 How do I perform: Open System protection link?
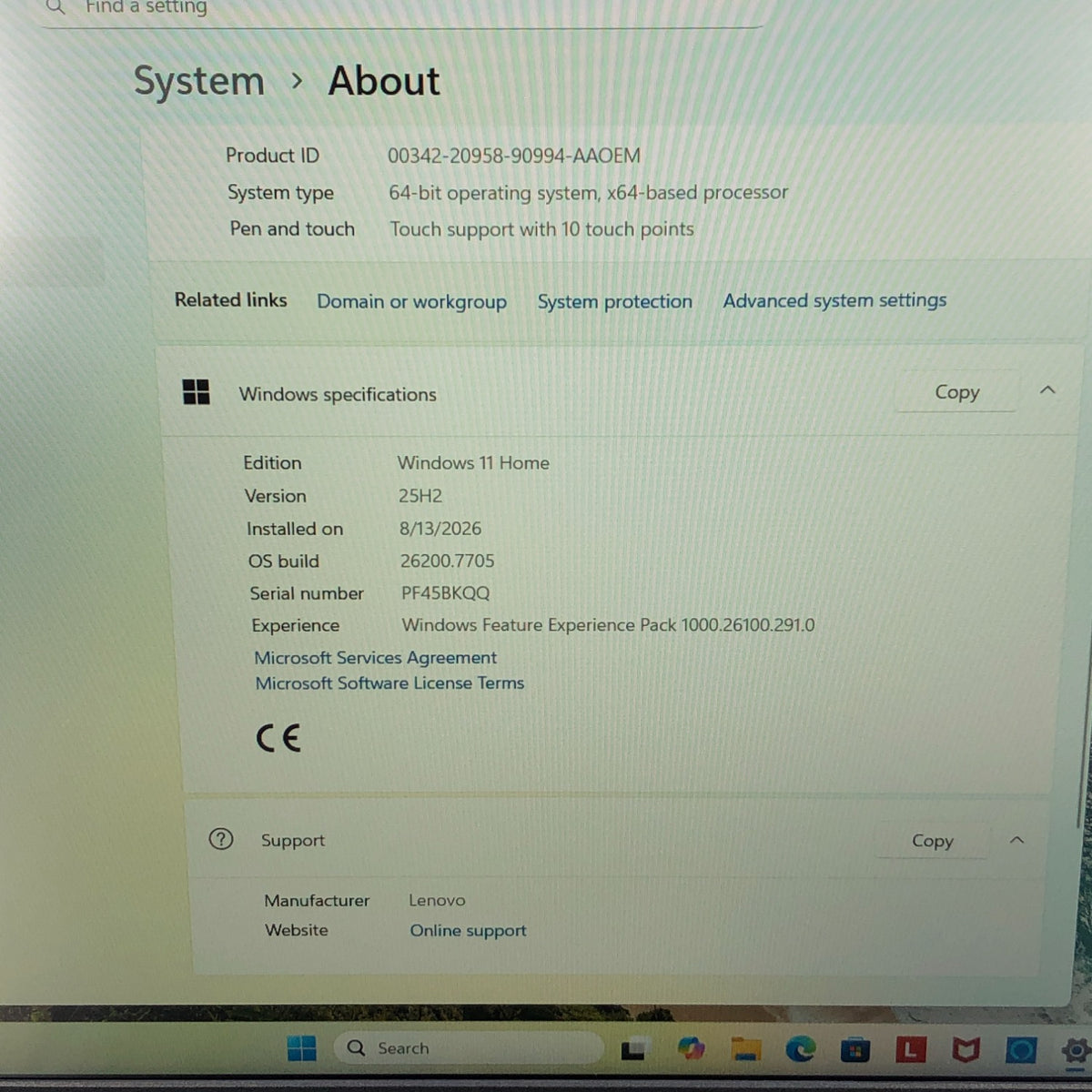pyautogui.click(x=614, y=302)
